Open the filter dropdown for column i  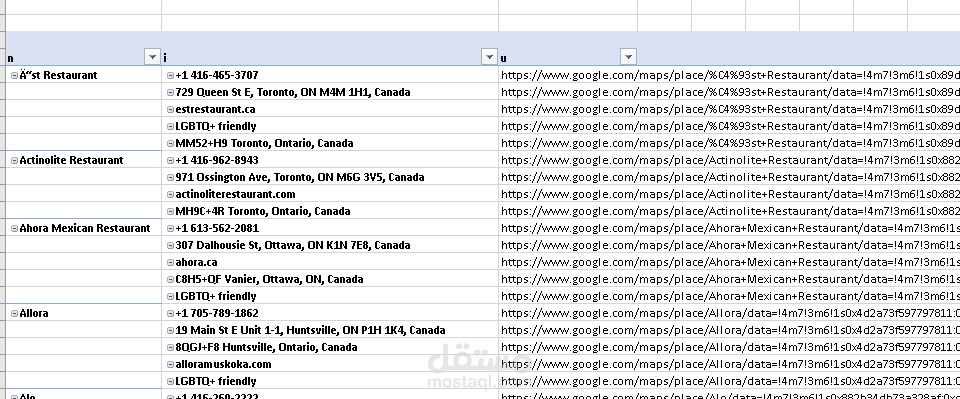[489, 57]
